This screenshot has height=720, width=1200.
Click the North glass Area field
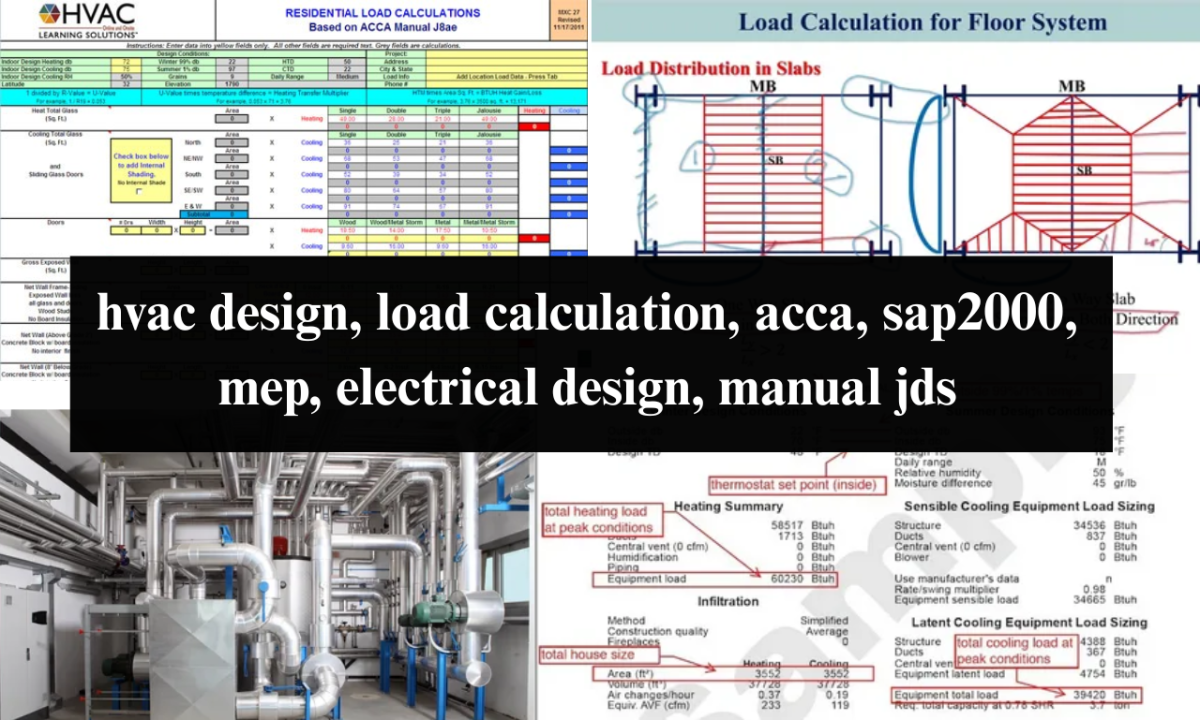pyautogui.click(x=232, y=142)
